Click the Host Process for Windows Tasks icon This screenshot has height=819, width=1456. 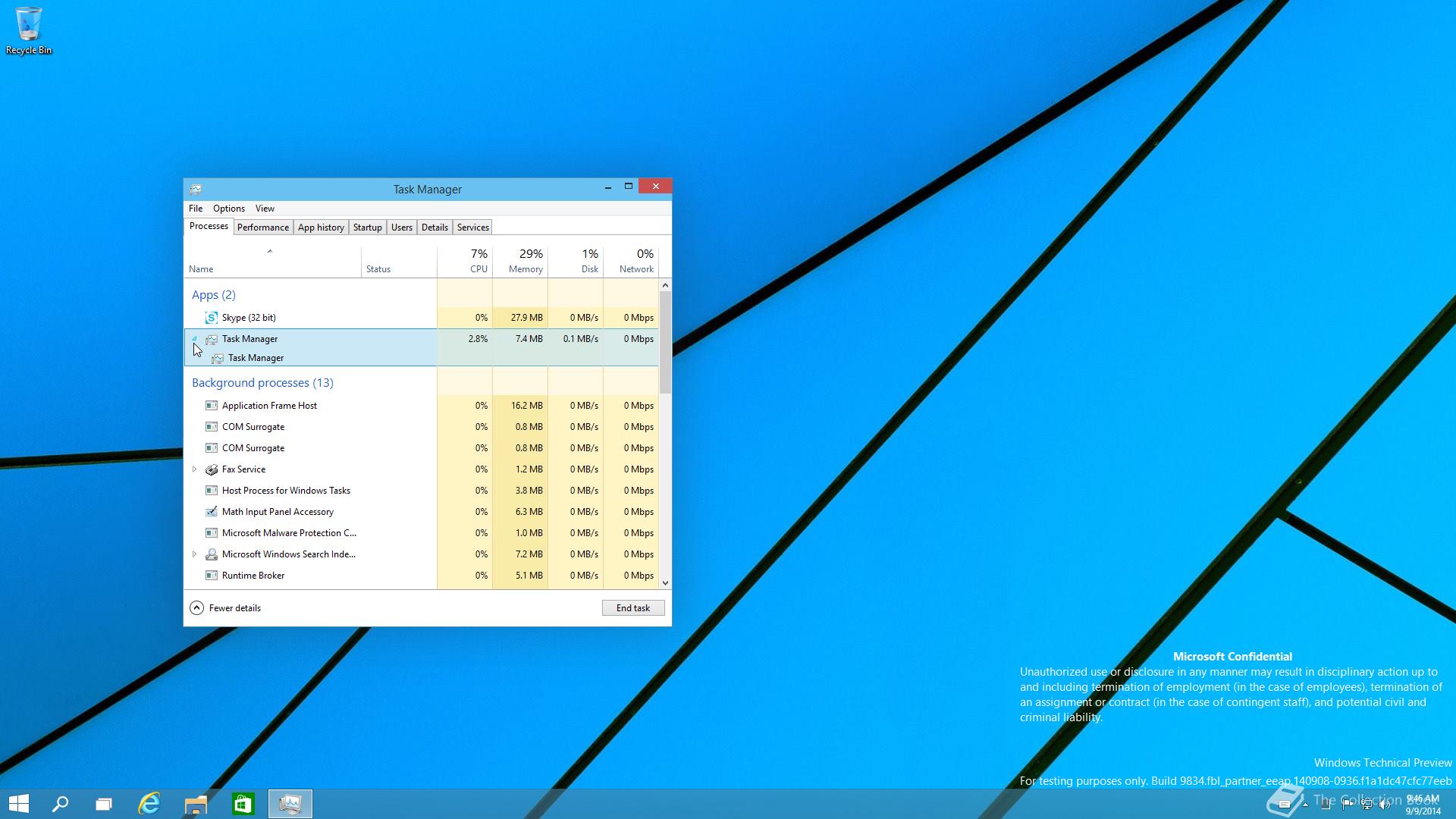(x=212, y=491)
